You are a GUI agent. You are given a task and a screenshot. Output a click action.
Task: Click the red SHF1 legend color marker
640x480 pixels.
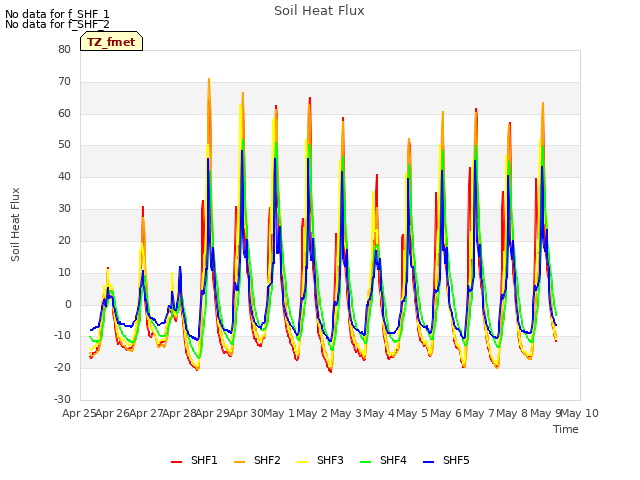tap(176, 462)
